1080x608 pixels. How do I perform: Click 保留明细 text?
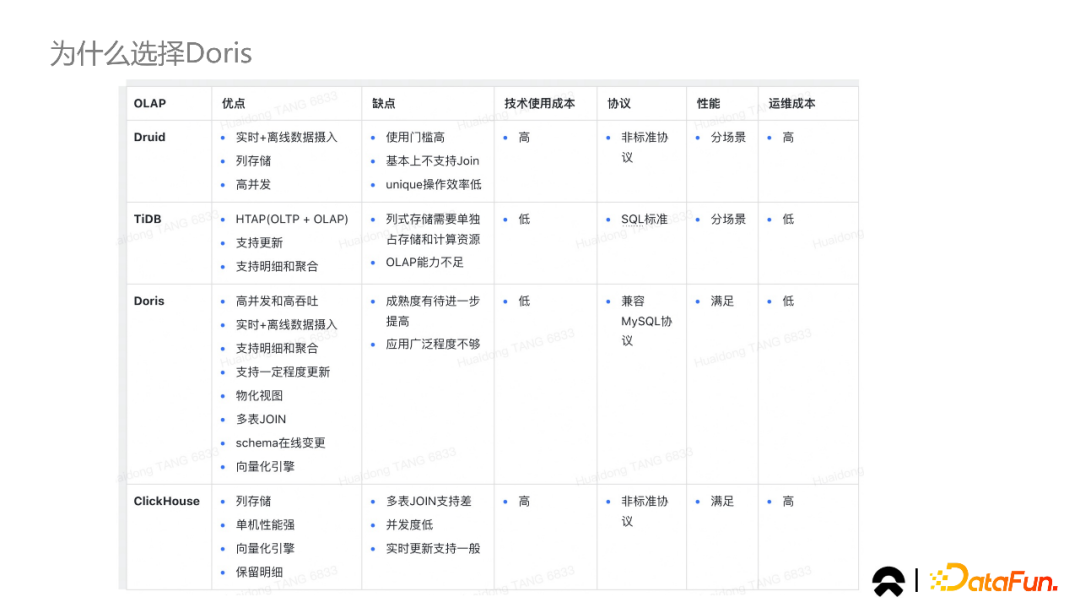point(259,572)
